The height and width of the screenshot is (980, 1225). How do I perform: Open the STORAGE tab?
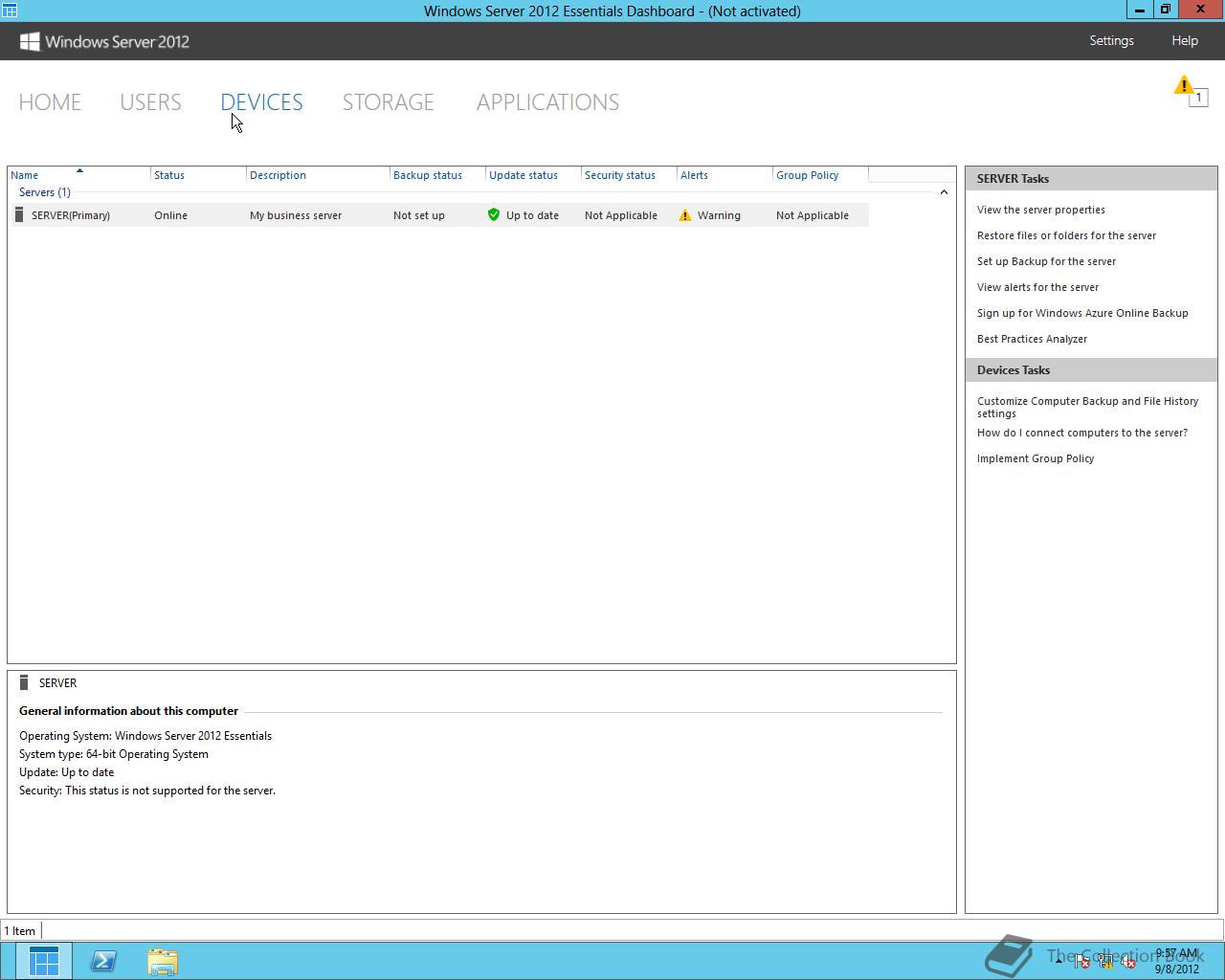tap(389, 102)
